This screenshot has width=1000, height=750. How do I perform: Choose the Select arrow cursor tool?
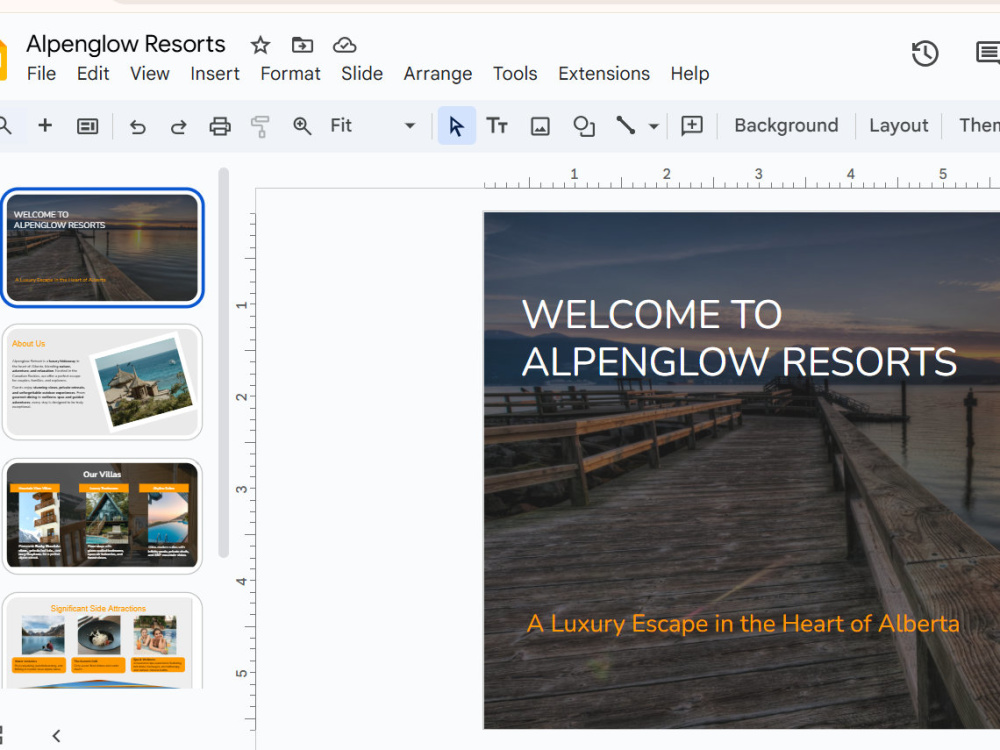click(x=457, y=126)
